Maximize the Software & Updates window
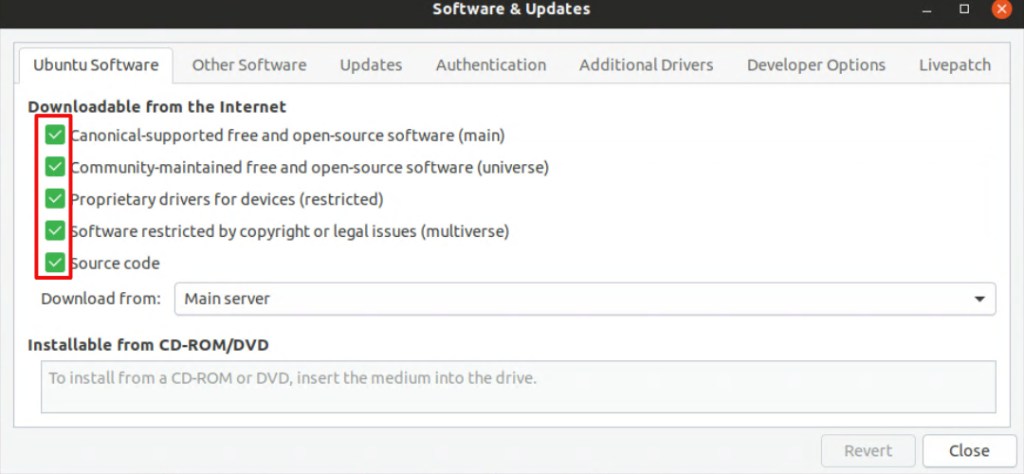The width and height of the screenshot is (1024, 474). coord(964,9)
